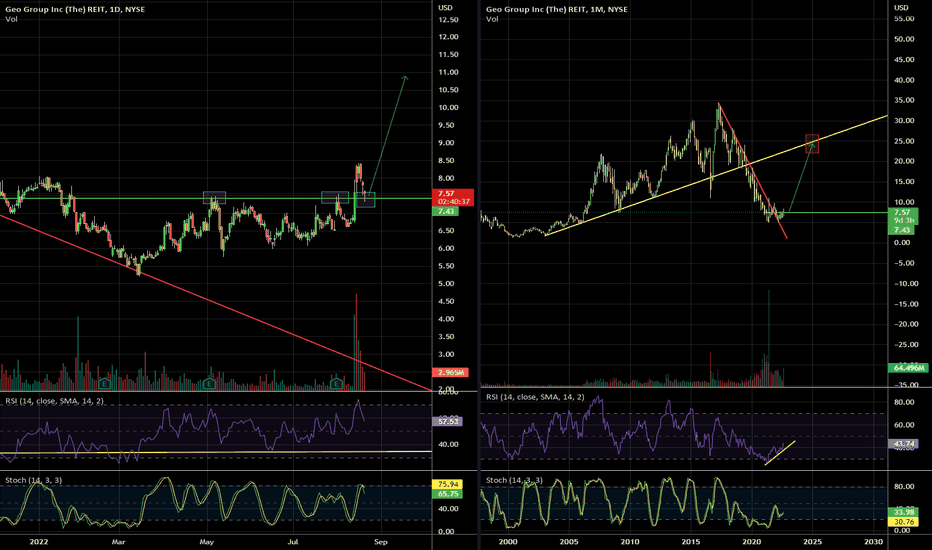
Task: Click the 2030 label on the monthly time axis
Action: pos(873,542)
